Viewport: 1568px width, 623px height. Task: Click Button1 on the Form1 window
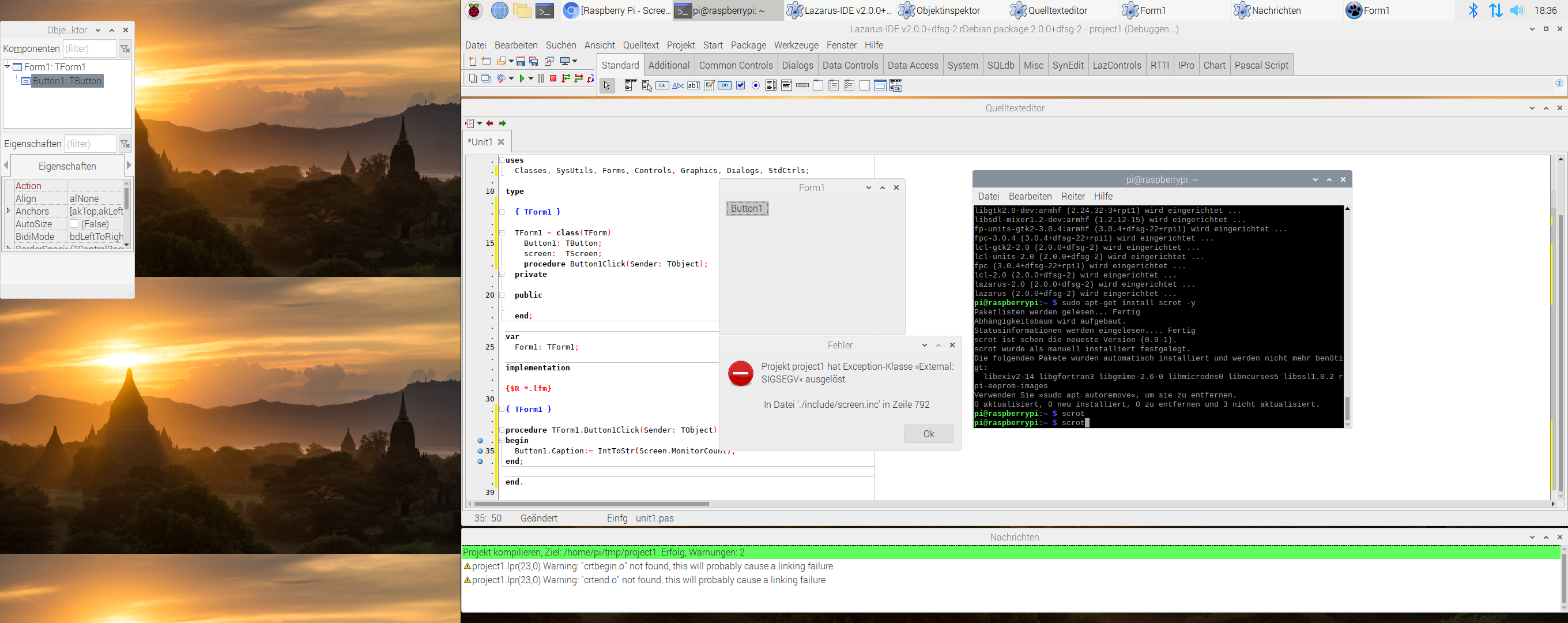coord(747,208)
